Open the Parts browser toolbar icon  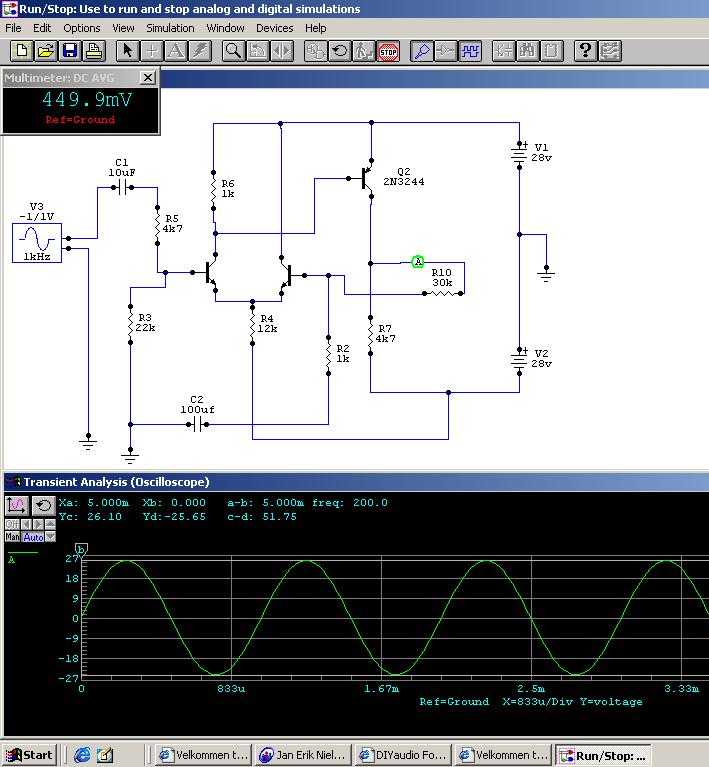[x=503, y=51]
